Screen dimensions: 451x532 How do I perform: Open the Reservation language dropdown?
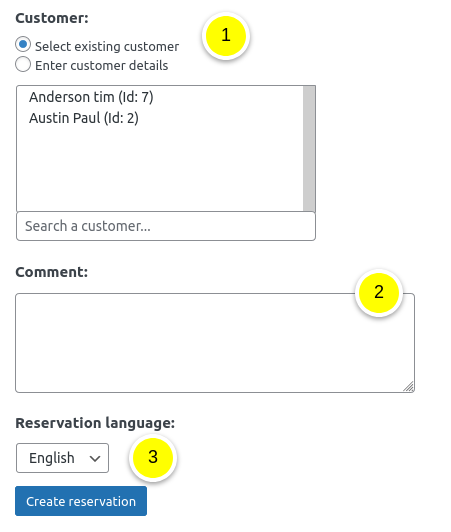[62, 458]
